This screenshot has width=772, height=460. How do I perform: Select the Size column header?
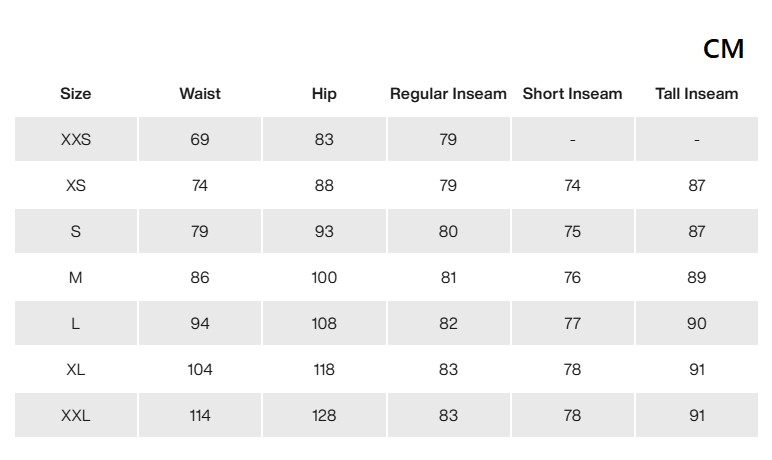[75, 94]
